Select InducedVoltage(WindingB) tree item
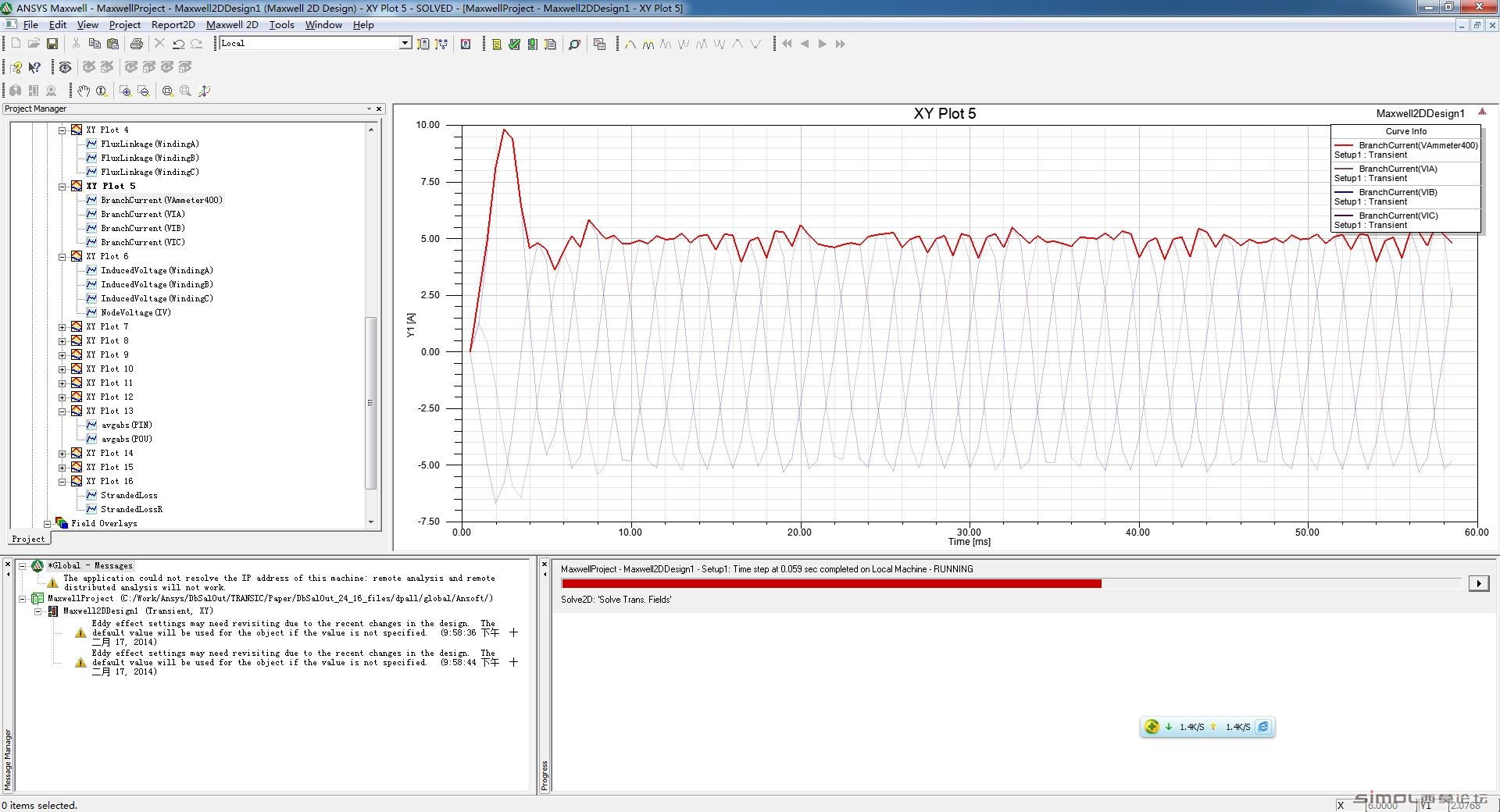The image size is (1500, 812). coord(157,285)
